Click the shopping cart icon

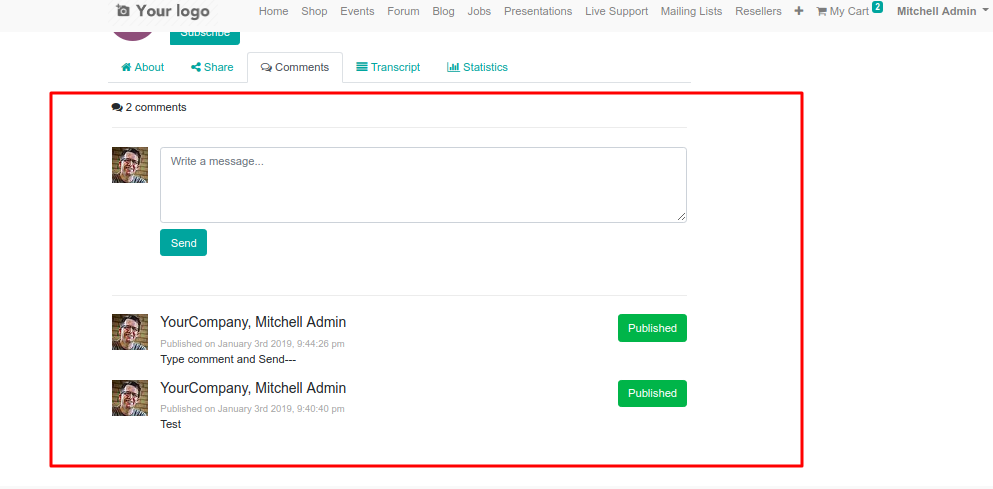tap(821, 11)
